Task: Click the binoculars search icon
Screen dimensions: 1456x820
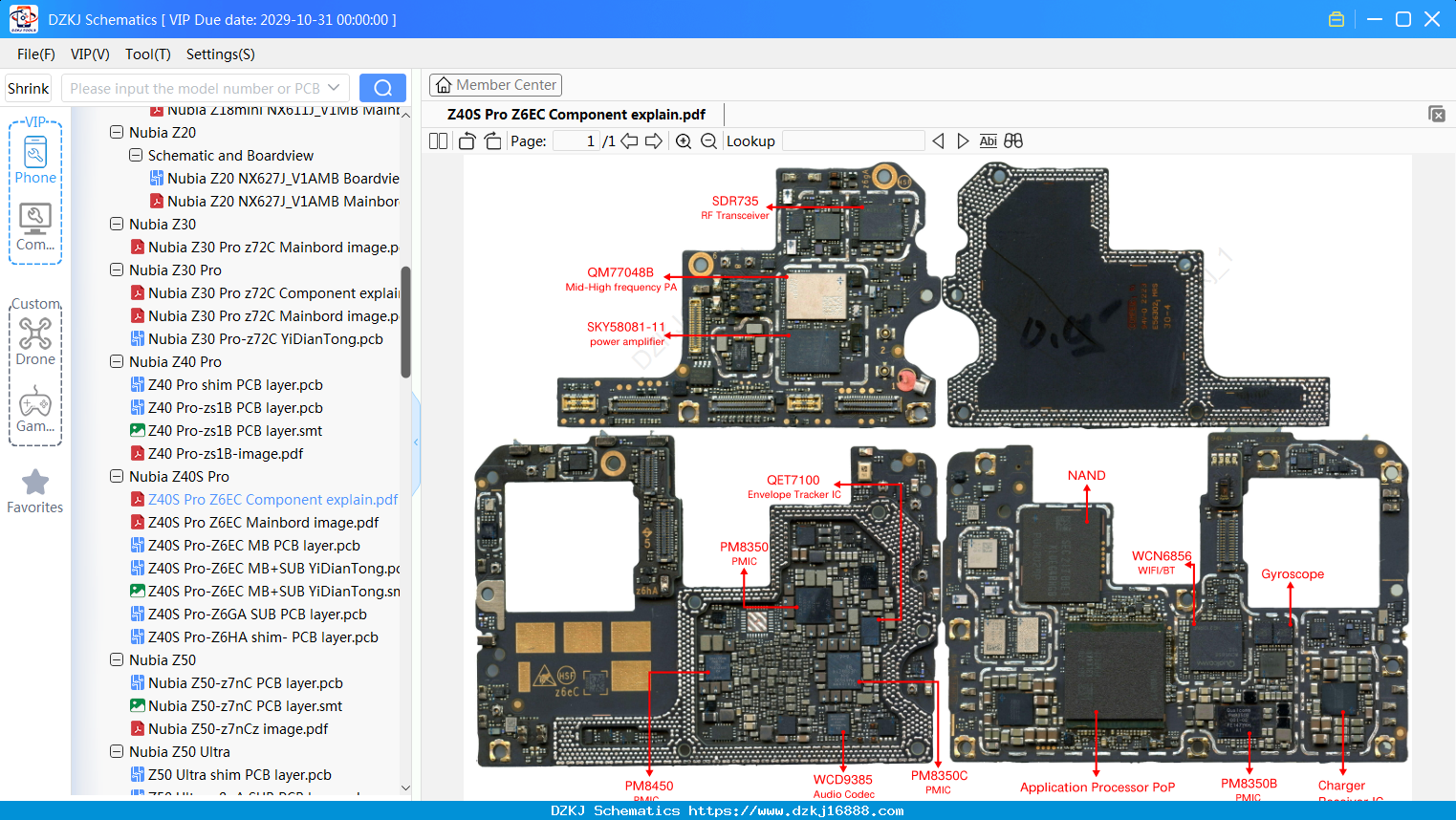Action: click(1013, 141)
